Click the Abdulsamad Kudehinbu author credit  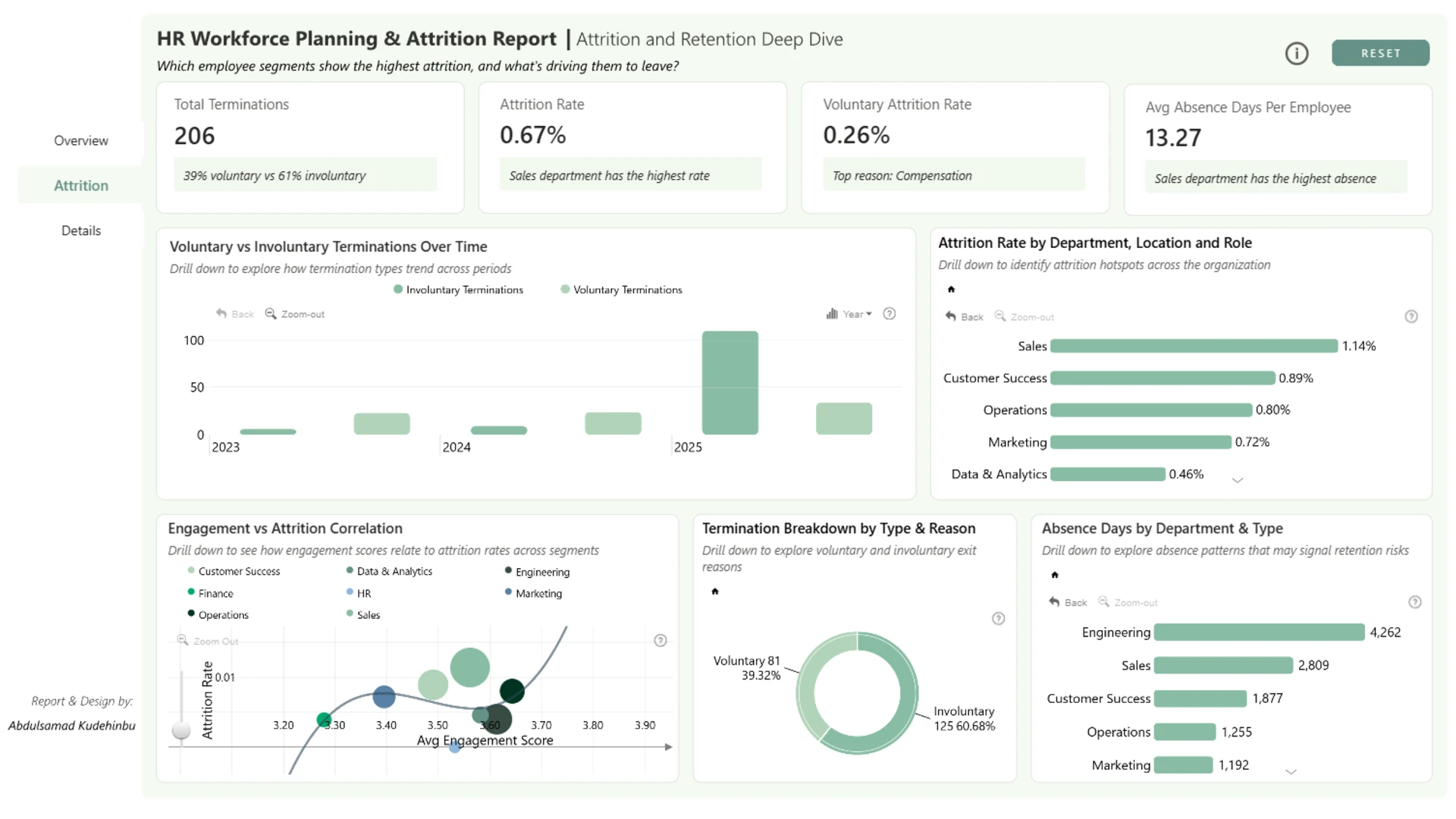[72, 726]
